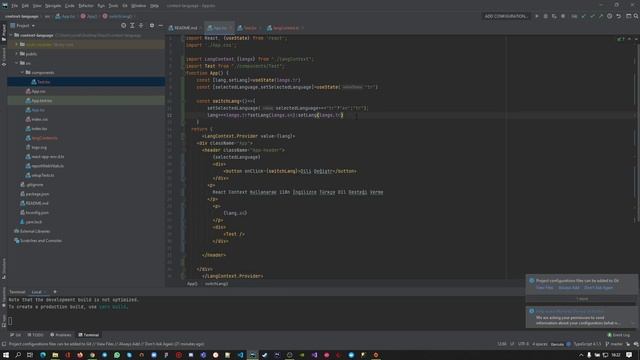The width and height of the screenshot is (640, 360).
Task: Add new terminal tab with plus icon
Action: [55, 292]
